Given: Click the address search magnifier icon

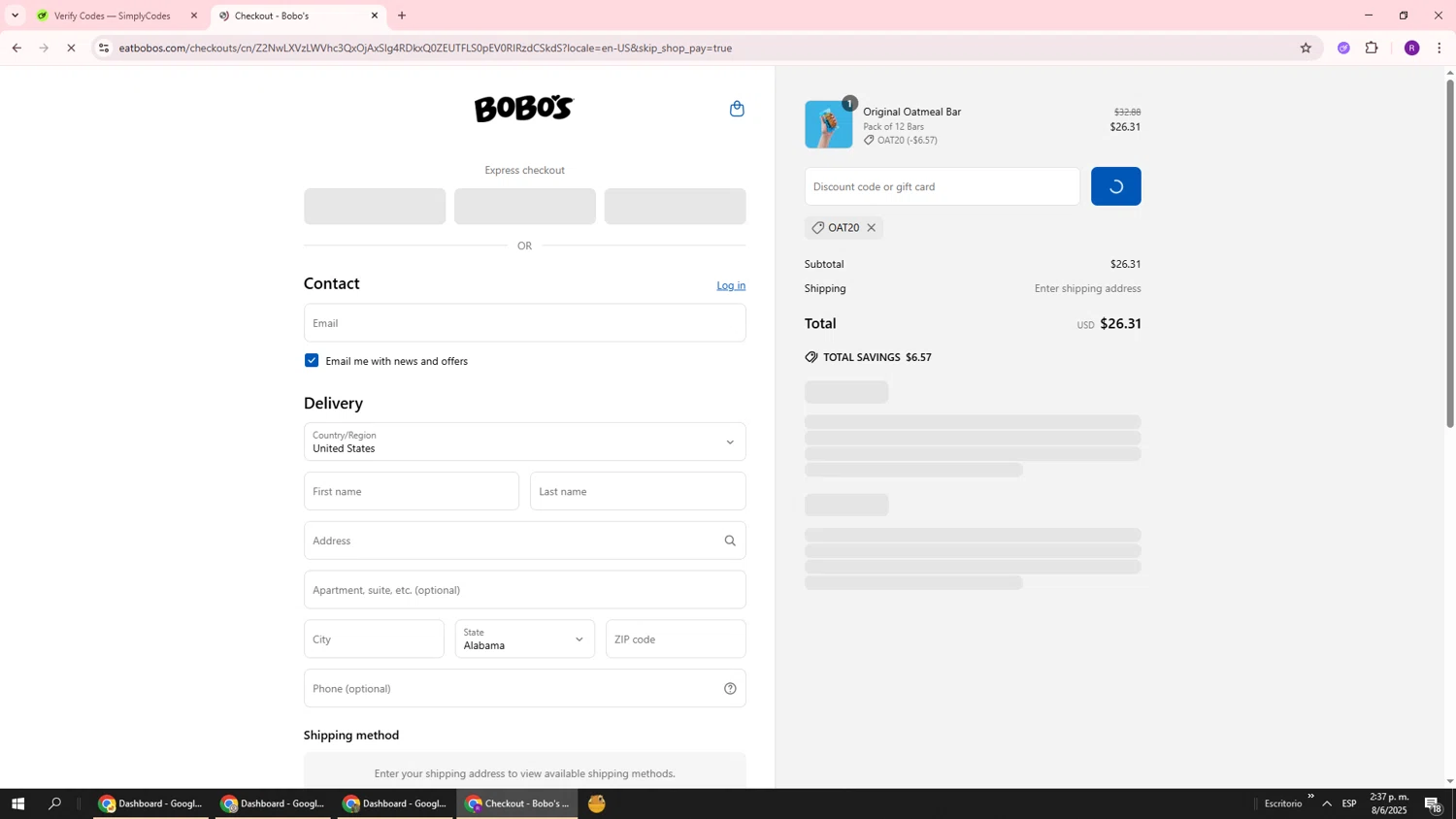Looking at the screenshot, I should click(730, 541).
